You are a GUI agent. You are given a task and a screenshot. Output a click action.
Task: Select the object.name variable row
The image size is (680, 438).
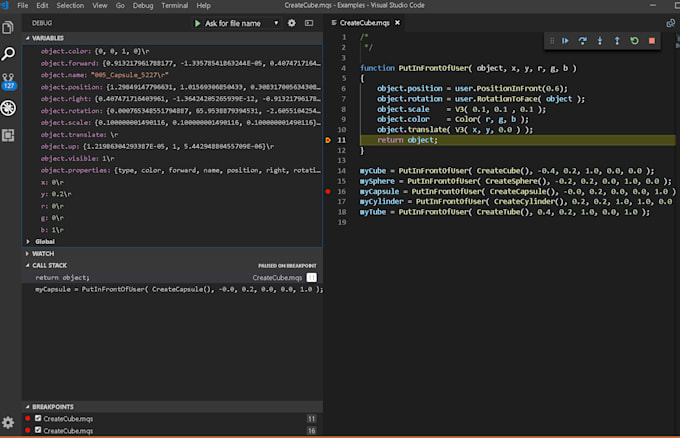[173, 75]
